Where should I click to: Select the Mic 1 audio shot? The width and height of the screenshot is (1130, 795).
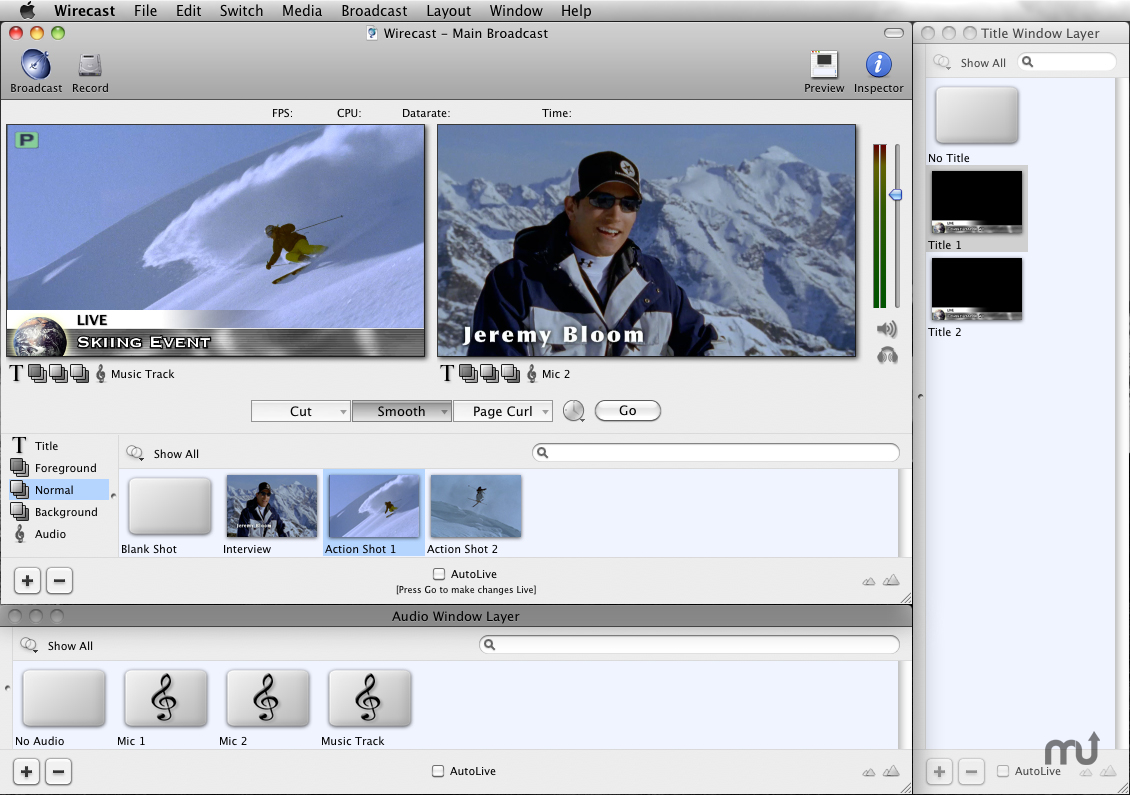pos(165,698)
